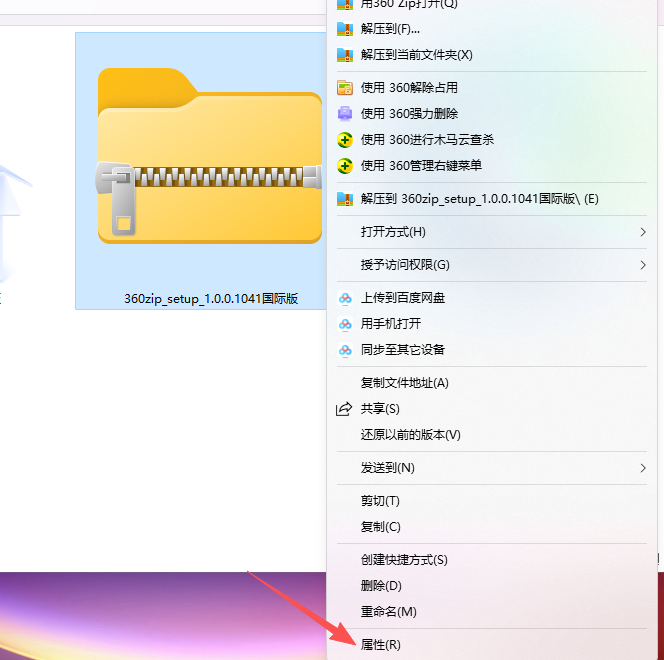Choose 用手机打开
The height and width of the screenshot is (660, 664).
492,324
